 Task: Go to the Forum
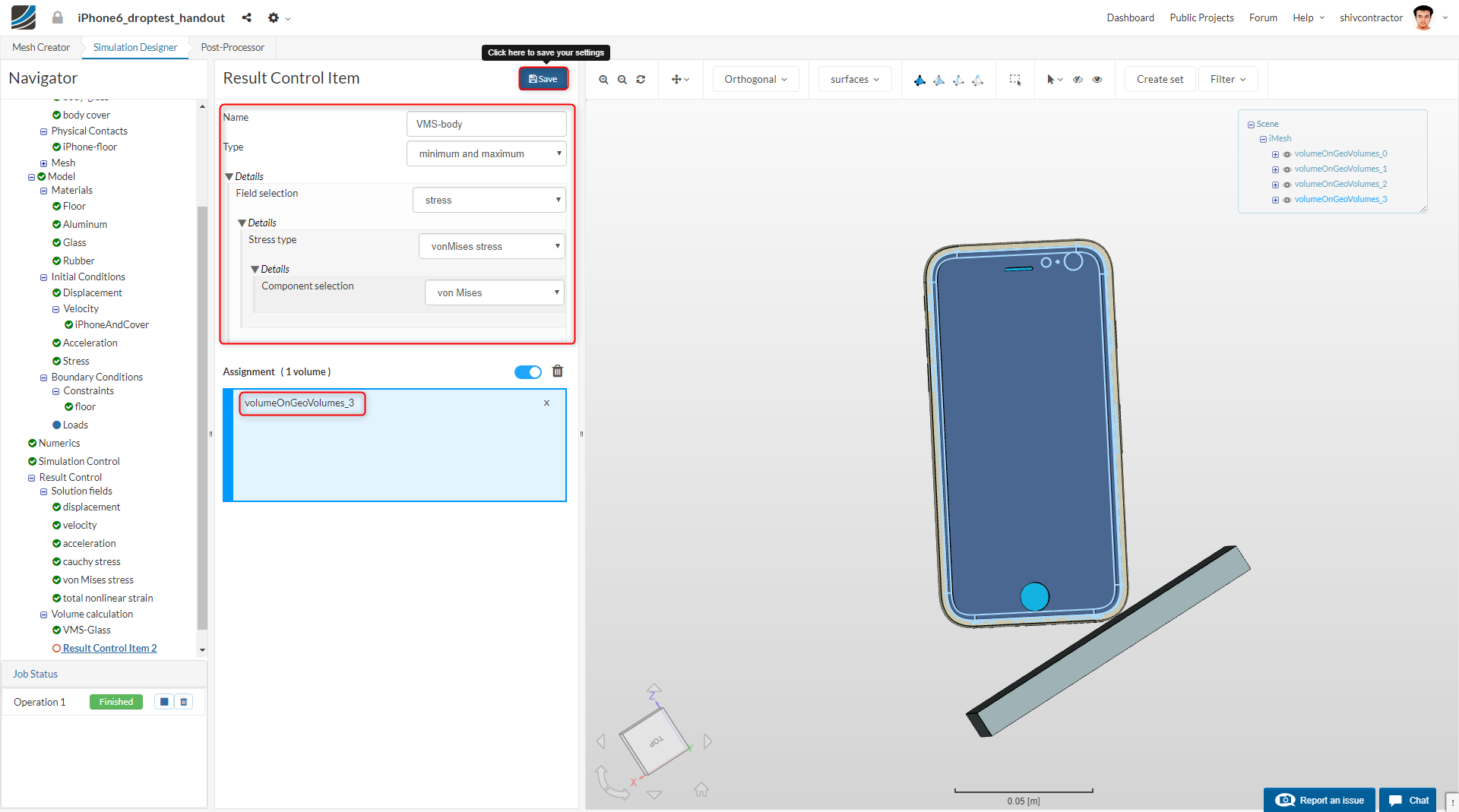1263,17
